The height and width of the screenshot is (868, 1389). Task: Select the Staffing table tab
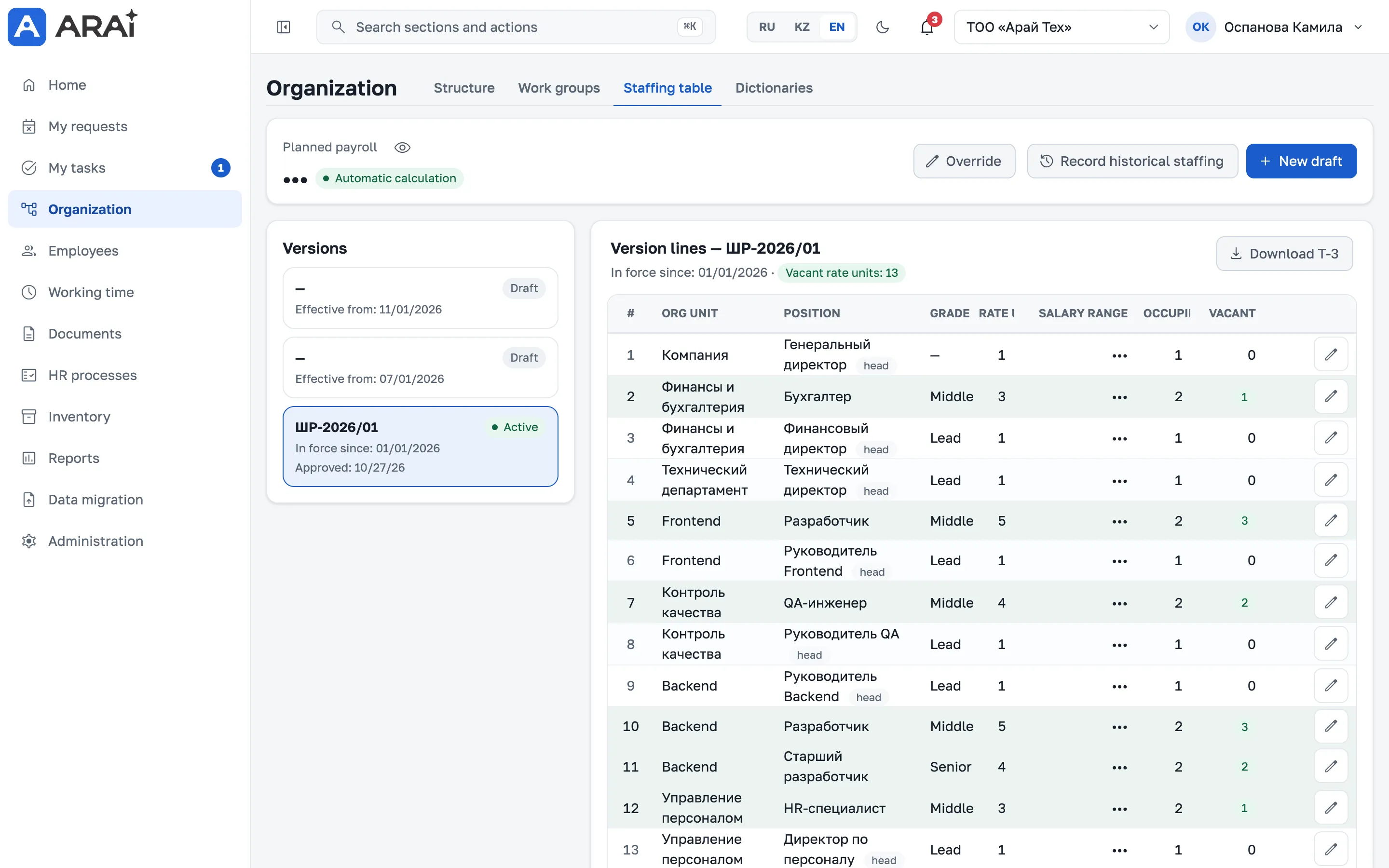point(667,88)
